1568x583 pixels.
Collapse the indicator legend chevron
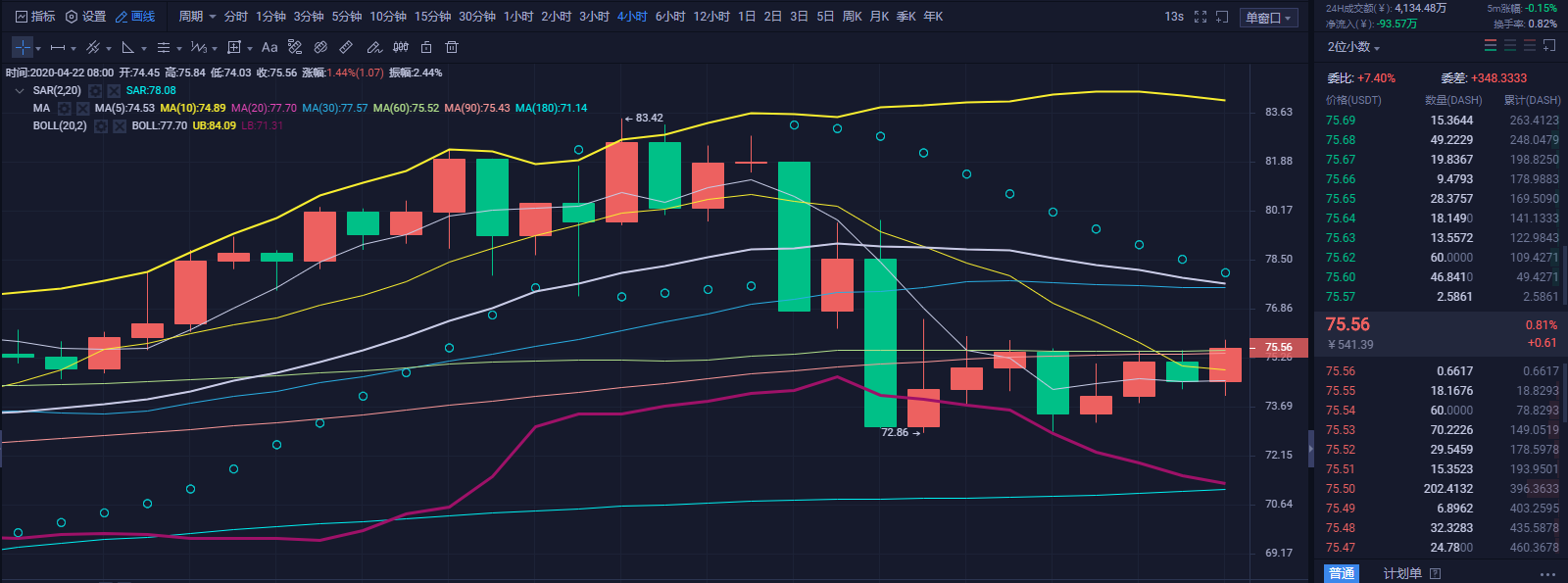pos(20,90)
